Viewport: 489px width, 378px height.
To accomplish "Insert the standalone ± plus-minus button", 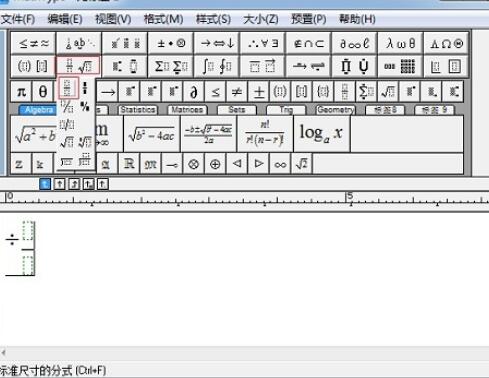I will (x=258, y=91).
